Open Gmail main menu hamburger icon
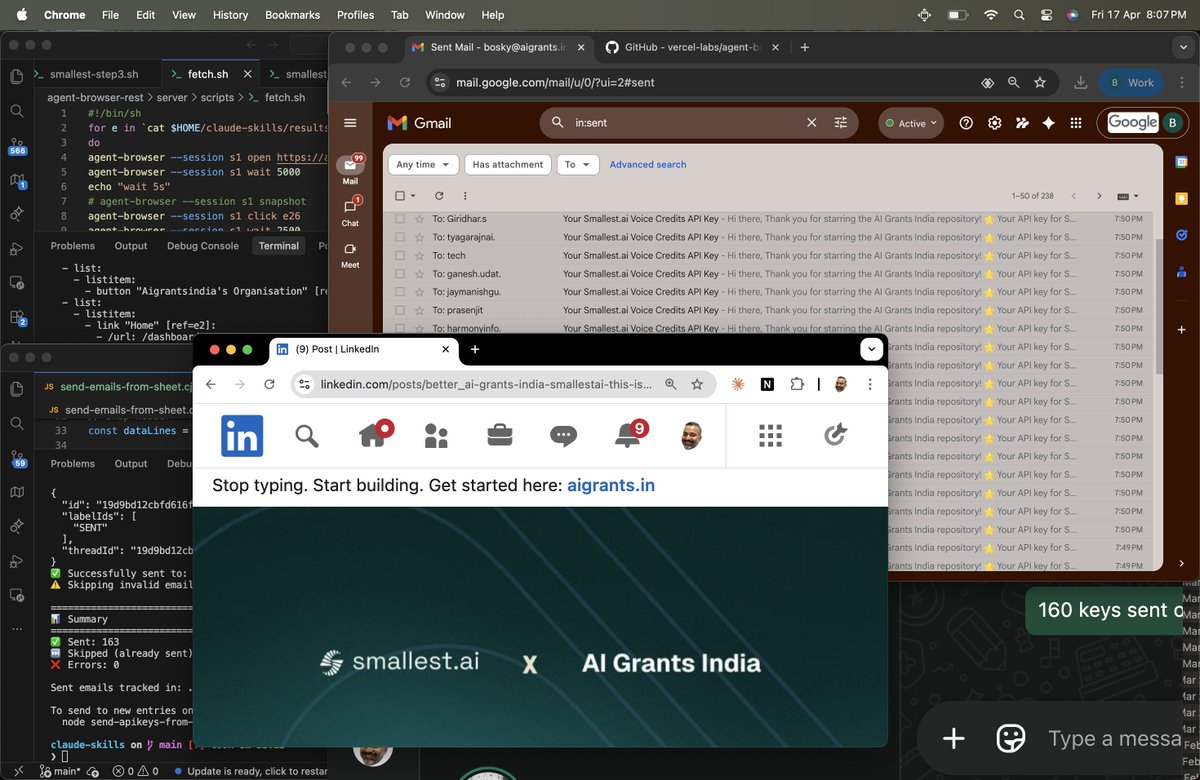The image size is (1200, 780). click(x=350, y=123)
